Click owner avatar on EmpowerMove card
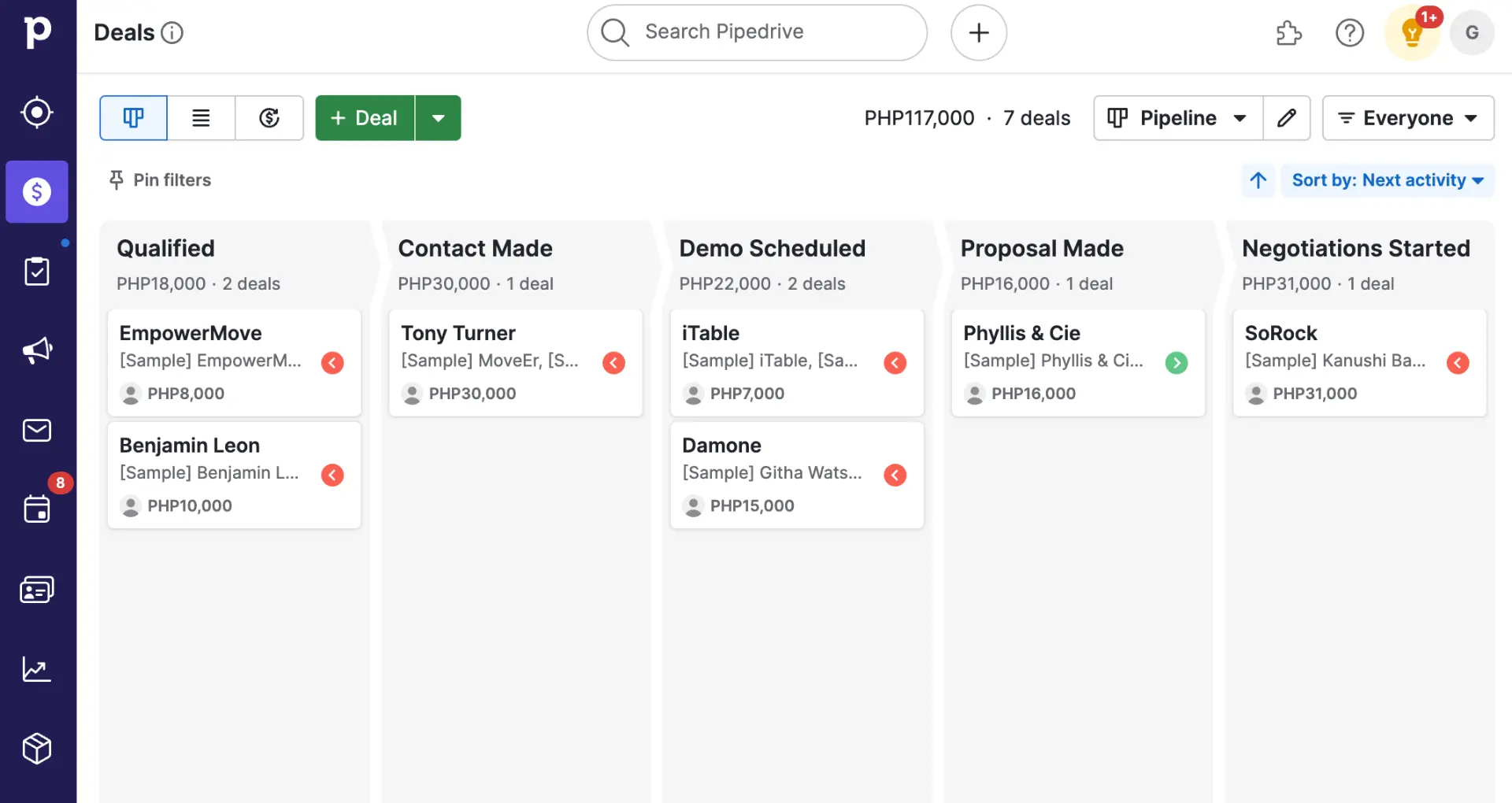This screenshot has height=803, width=1512. [131, 394]
